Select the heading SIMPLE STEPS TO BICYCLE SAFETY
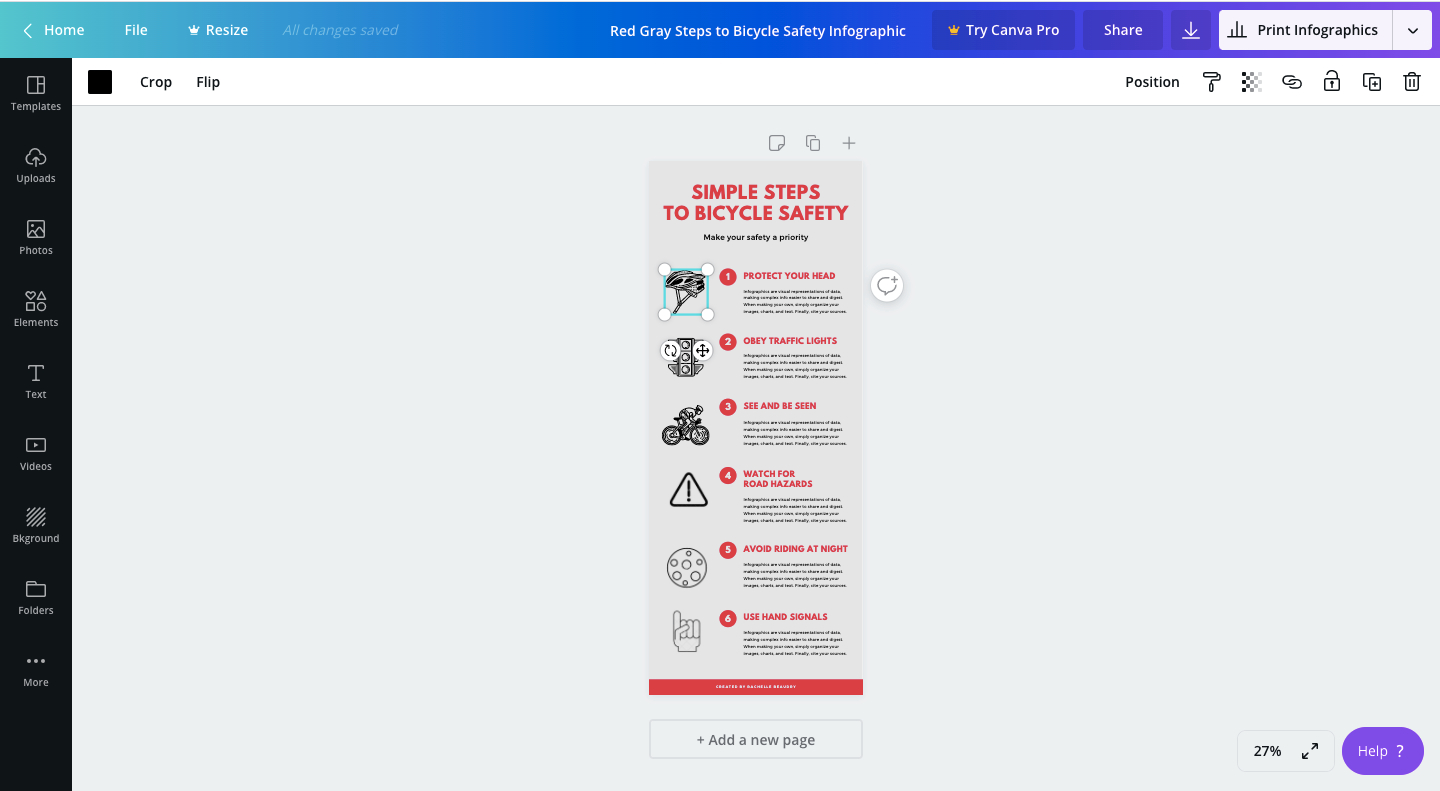 (x=755, y=202)
